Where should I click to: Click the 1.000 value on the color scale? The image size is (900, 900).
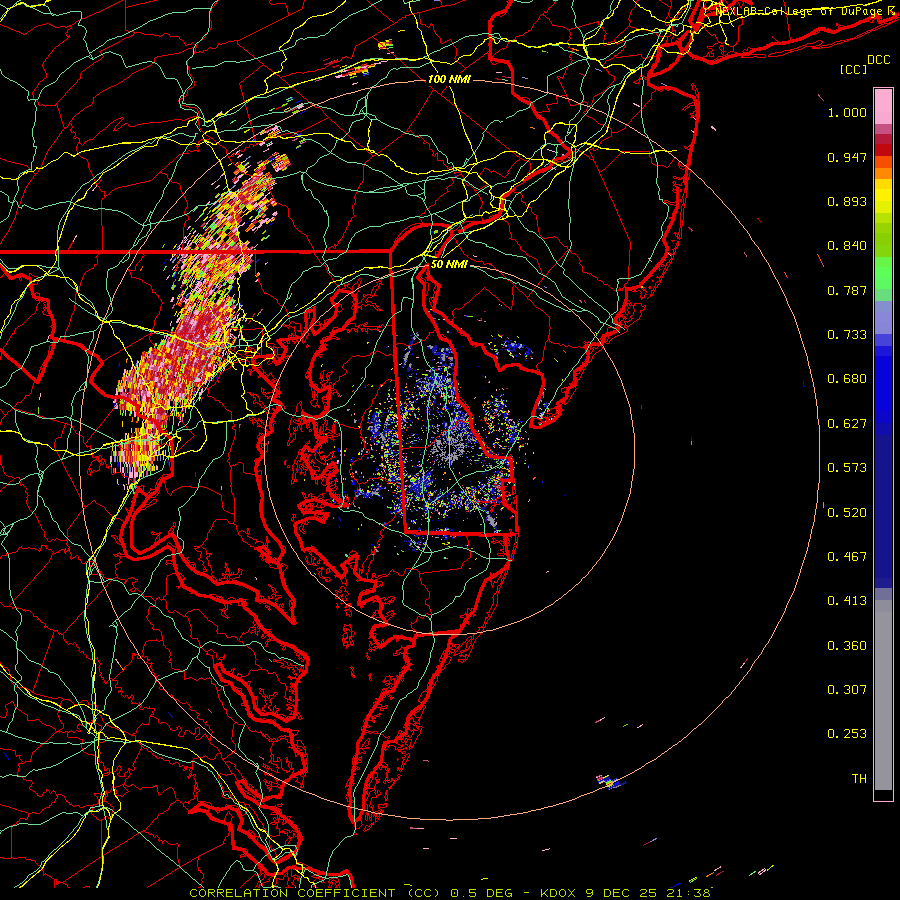[847, 112]
